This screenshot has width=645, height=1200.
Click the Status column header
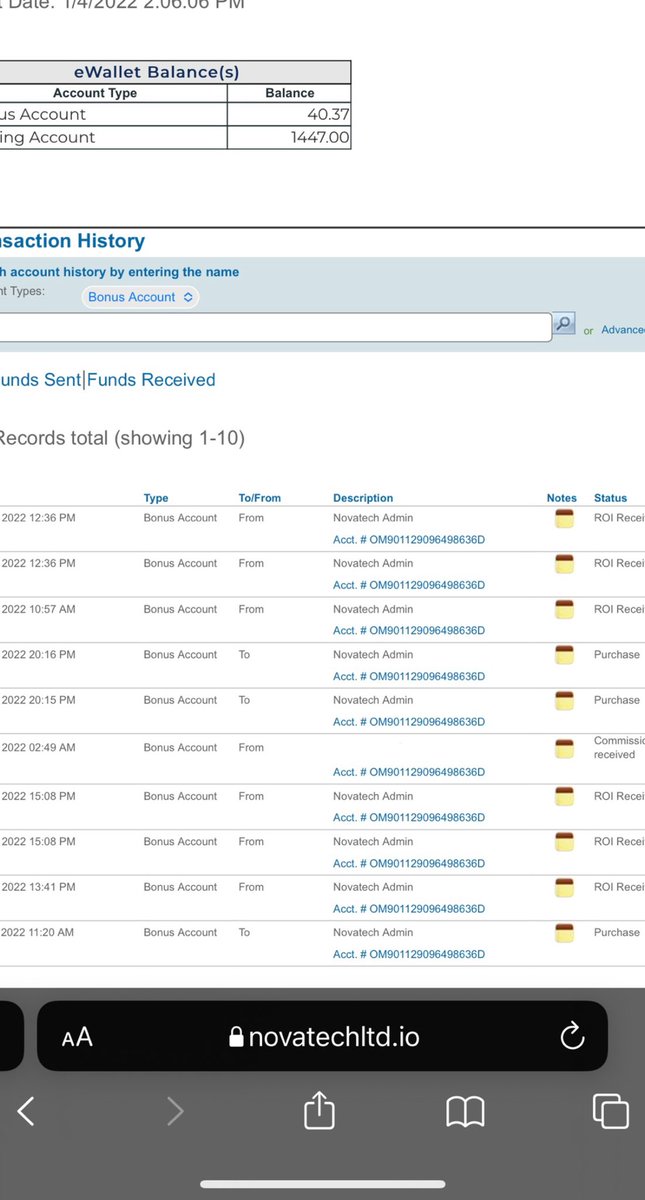point(611,498)
